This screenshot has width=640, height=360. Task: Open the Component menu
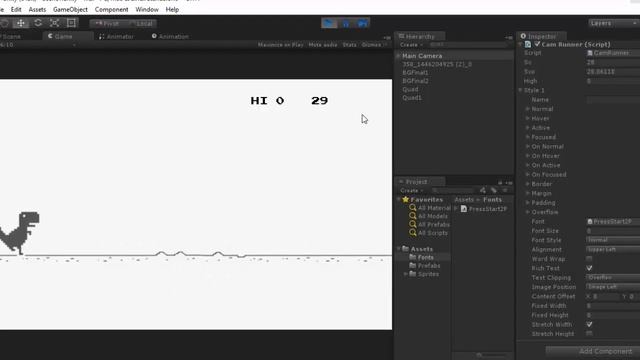point(111,9)
